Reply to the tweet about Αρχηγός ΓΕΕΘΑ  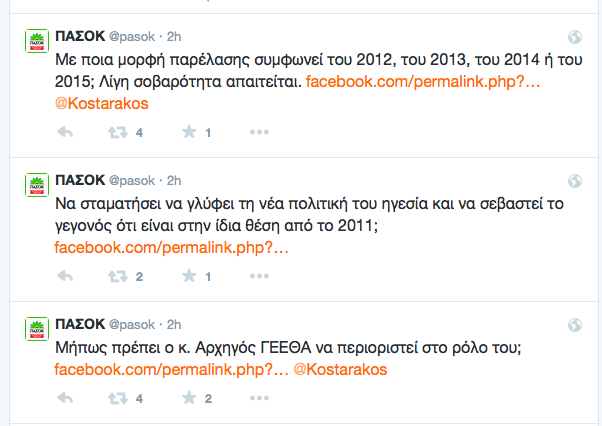tap(65, 398)
